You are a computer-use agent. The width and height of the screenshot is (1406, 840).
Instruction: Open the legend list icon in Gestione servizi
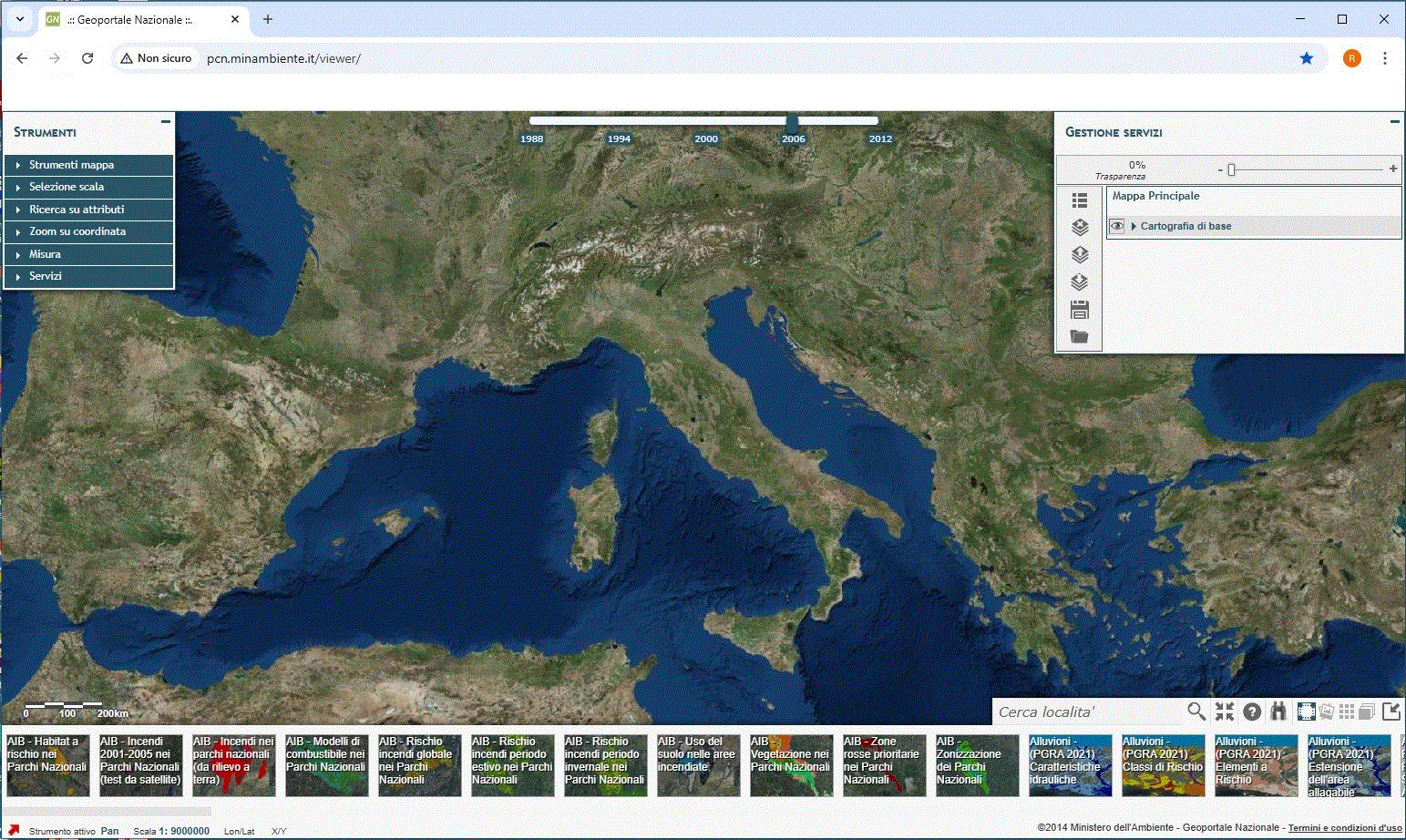(x=1080, y=200)
